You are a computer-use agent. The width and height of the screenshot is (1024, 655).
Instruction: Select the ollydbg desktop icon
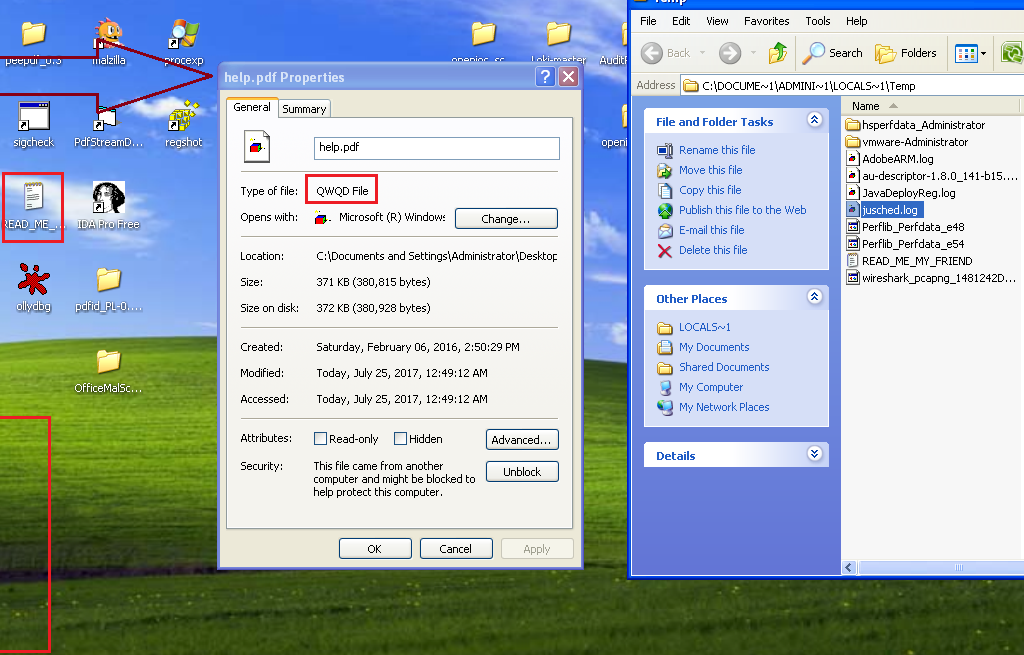(33, 288)
